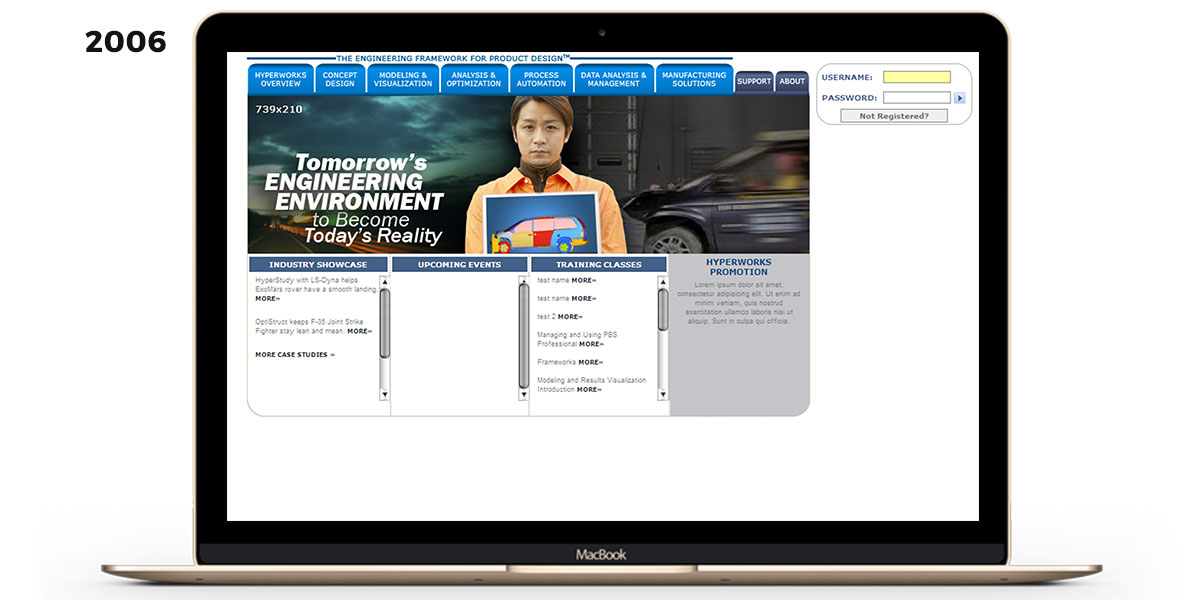This screenshot has width=1200, height=600.
Task: Go to Analysis & Optimization tab
Action: tap(474, 79)
